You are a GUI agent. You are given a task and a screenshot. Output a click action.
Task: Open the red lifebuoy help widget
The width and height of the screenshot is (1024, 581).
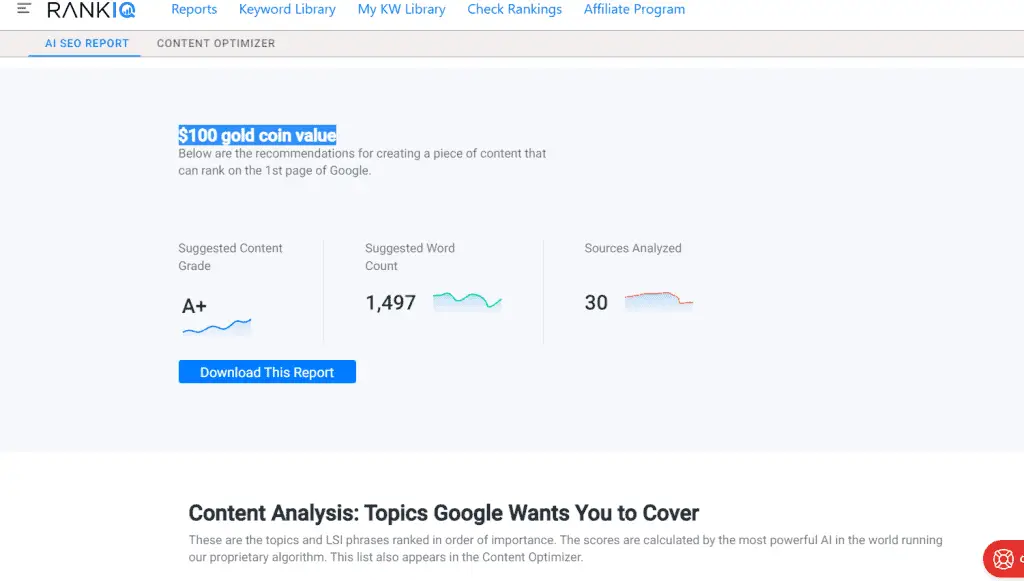tap(1002, 559)
